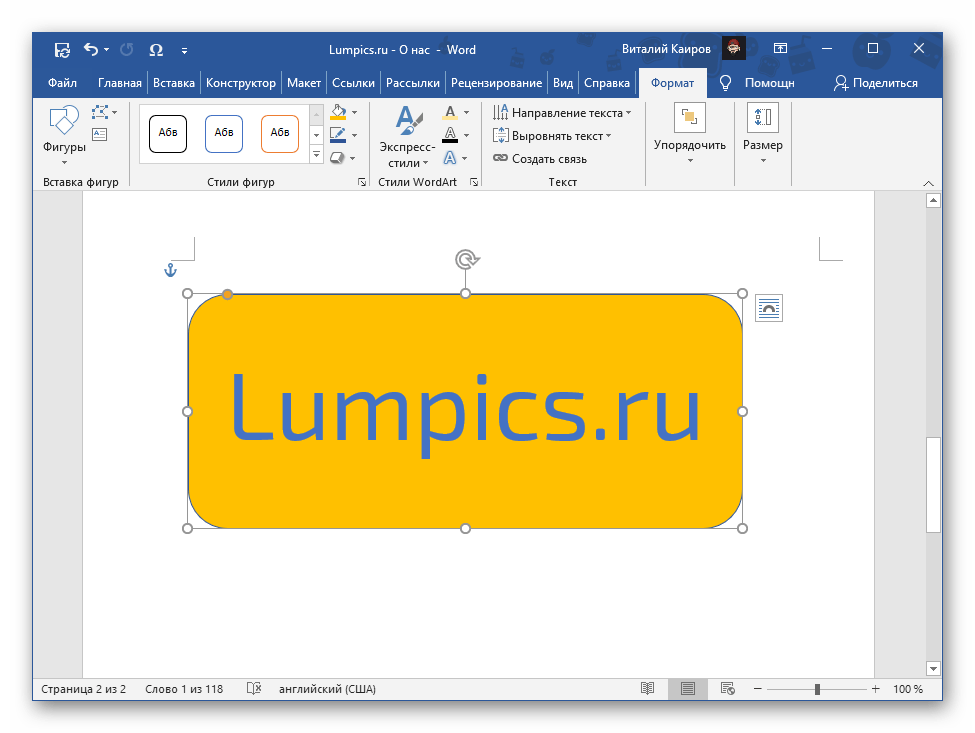The height and width of the screenshot is (733, 975).
Task: Click the zoom slider handle
Action: pyautogui.click(x=817, y=689)
